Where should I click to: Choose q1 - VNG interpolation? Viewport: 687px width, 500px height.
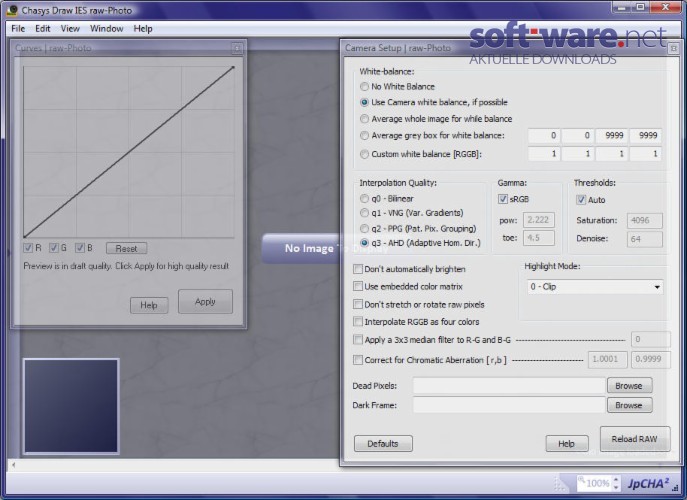coord(364,213)
